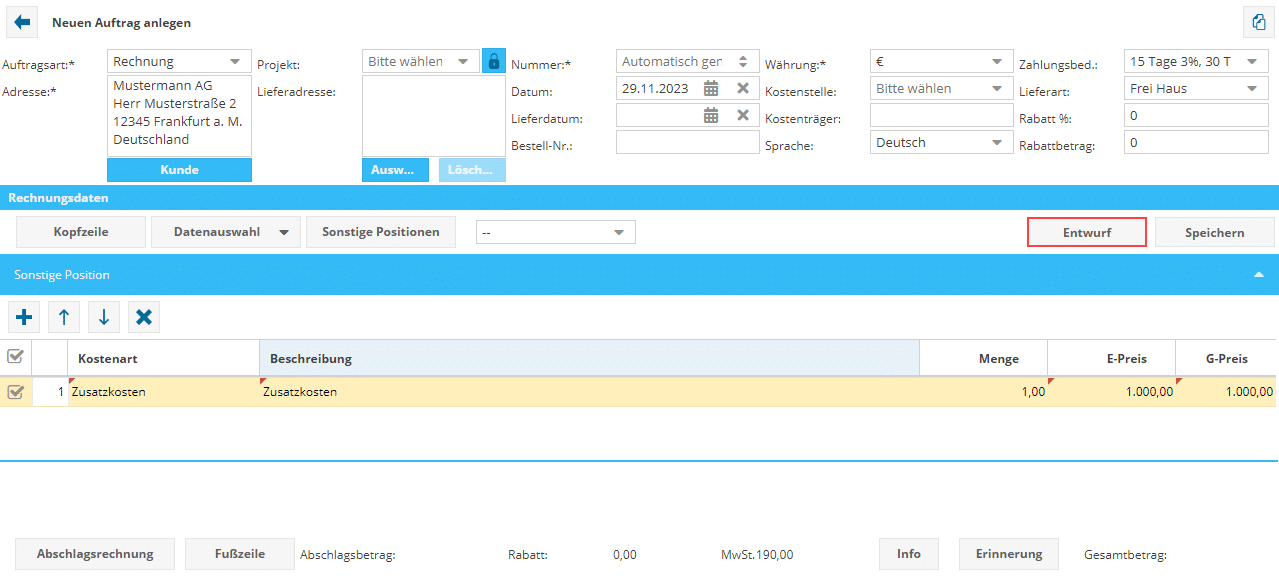Move position down with arrow icon
This screenshot has height=580, width=1279.
tap(104, 318)
